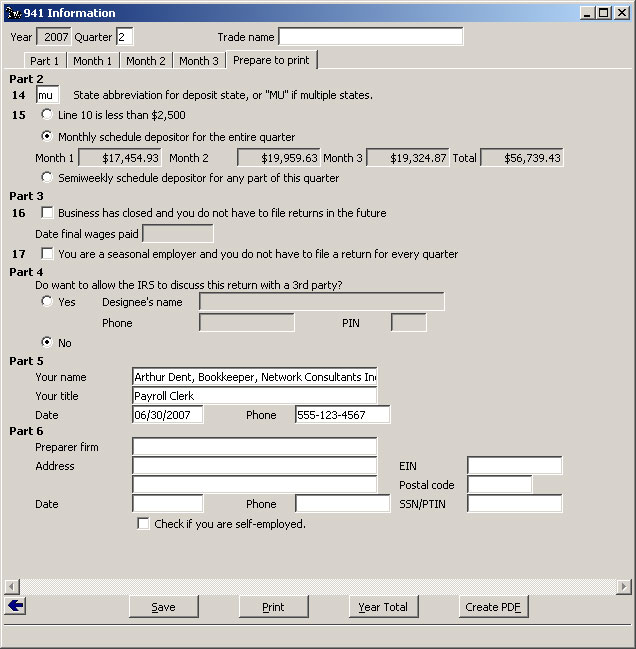Click the Postal code field
Viewport: 636px width, 649px height.
click(499, 484)
